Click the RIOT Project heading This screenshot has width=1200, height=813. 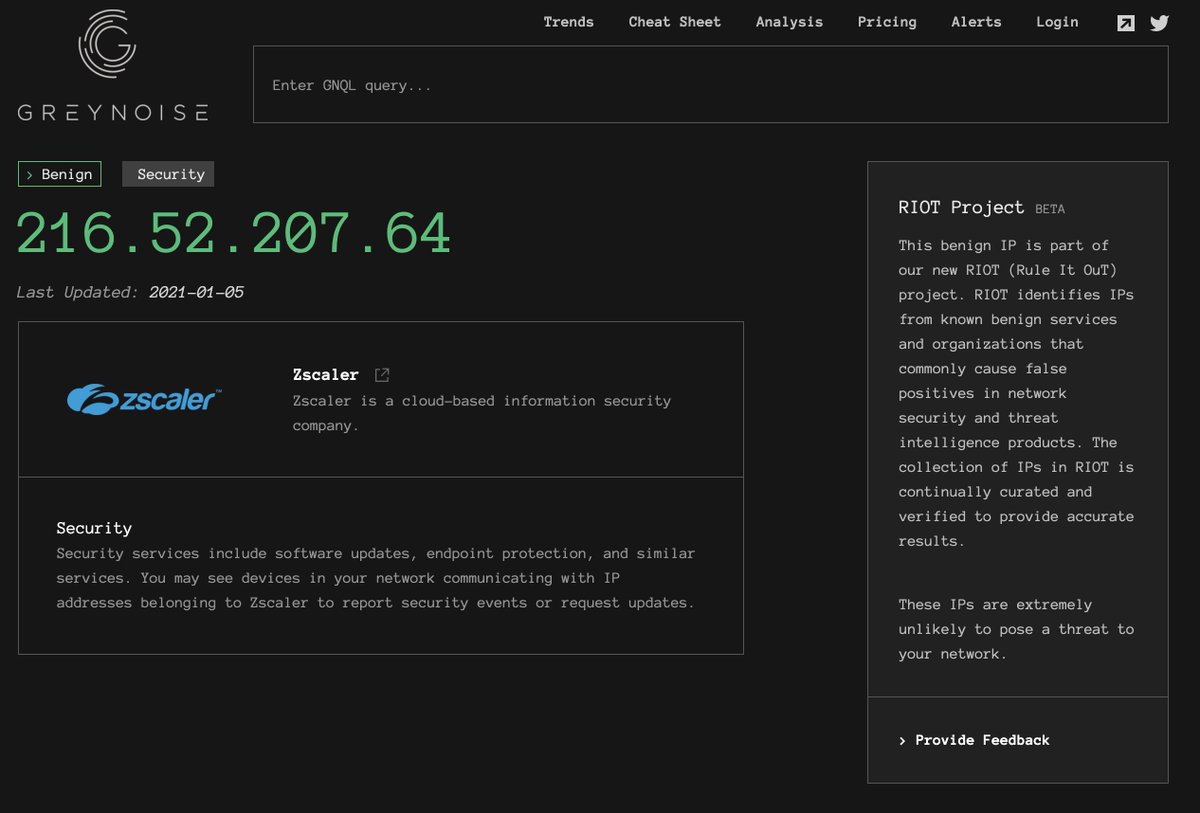961,207
